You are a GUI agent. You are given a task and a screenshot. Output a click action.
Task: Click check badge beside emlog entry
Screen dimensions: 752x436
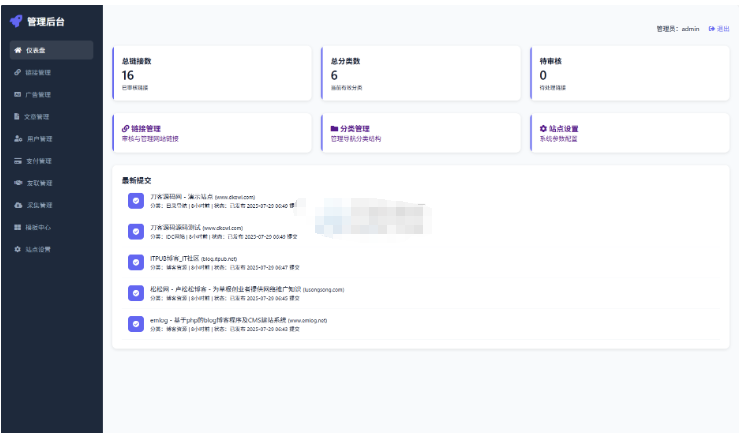[x=135, y=324]
